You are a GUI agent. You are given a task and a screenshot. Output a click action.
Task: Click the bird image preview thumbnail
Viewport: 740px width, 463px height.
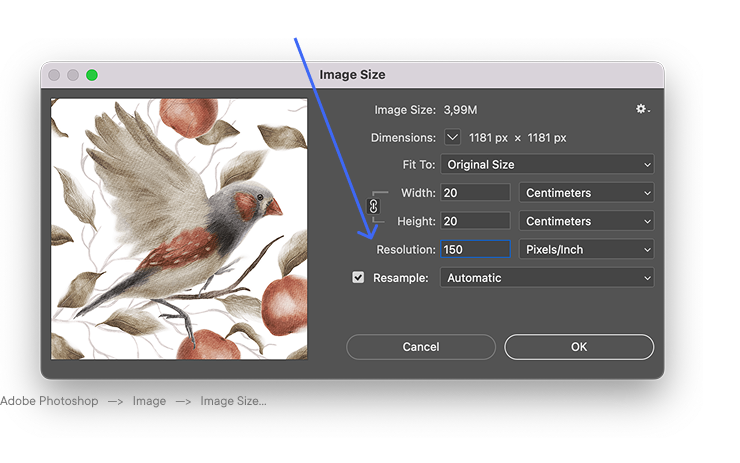click(x=179, y=228)
